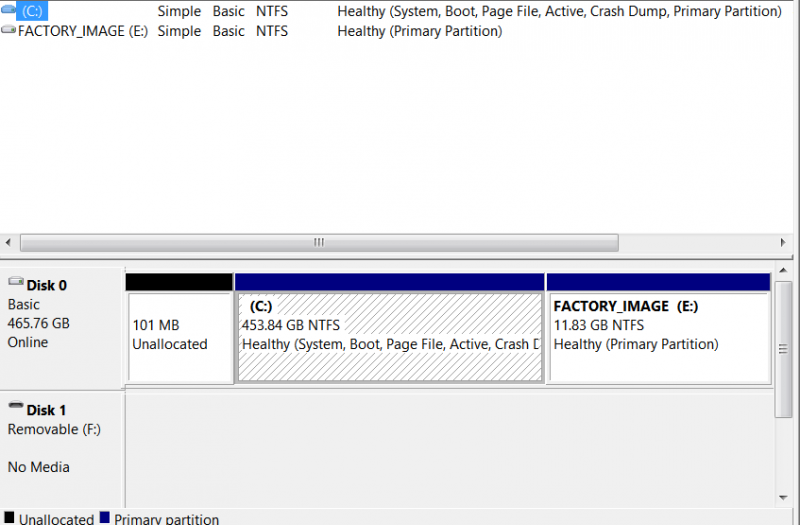Click NTFS cell in the FACTORY_IMAGE row
Image resolution: width=800 pixels, height=525 pixels.
pos(272,31)
